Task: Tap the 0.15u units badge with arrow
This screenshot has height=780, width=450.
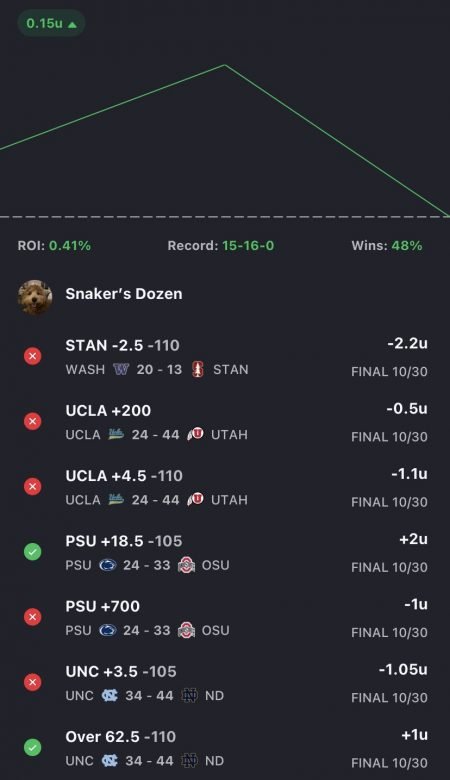Action: [51, 23]
